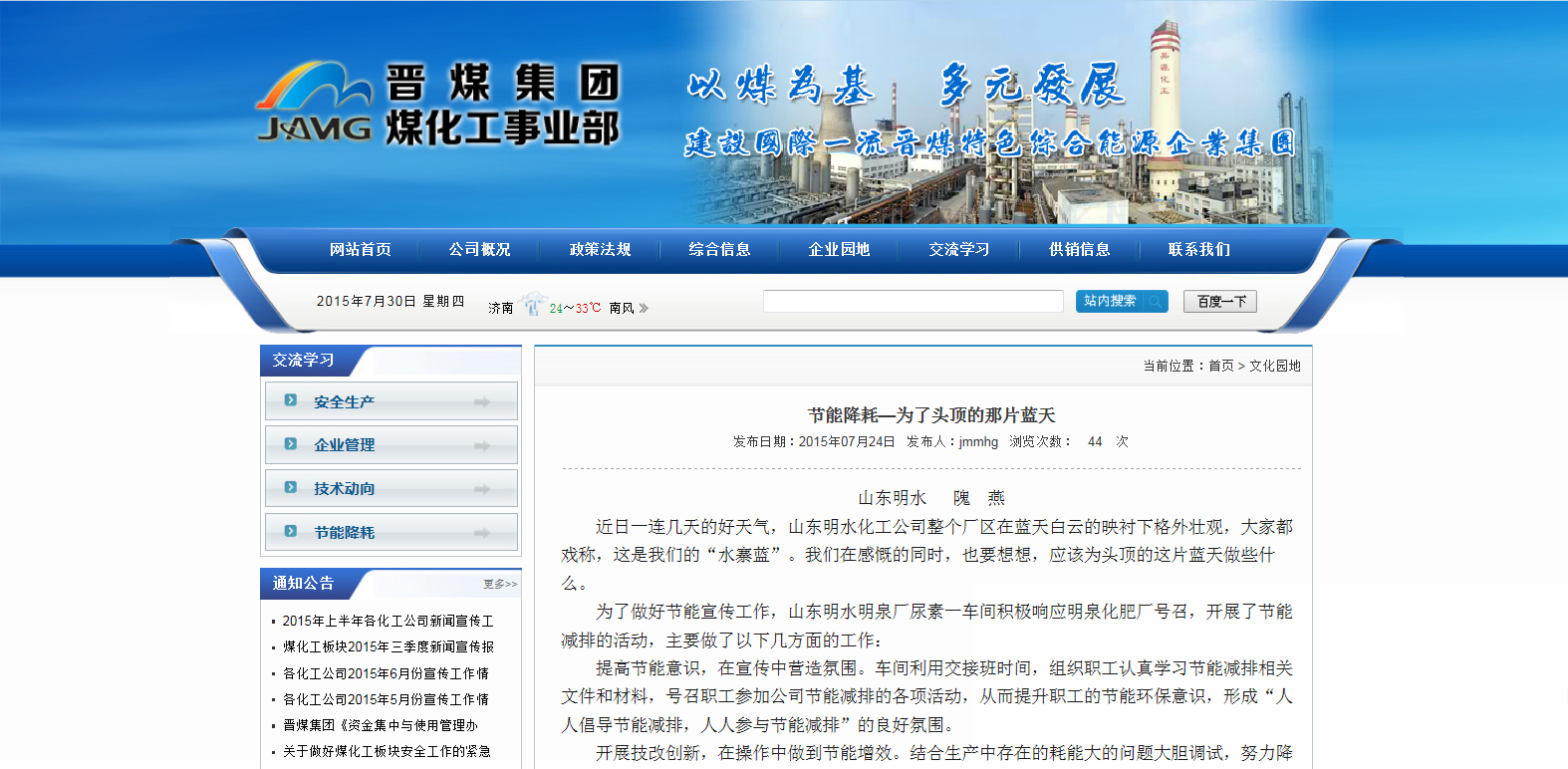Open the 网站首页 nav item
This screenshot has width=1568, height=769.
tap(361, 250)
